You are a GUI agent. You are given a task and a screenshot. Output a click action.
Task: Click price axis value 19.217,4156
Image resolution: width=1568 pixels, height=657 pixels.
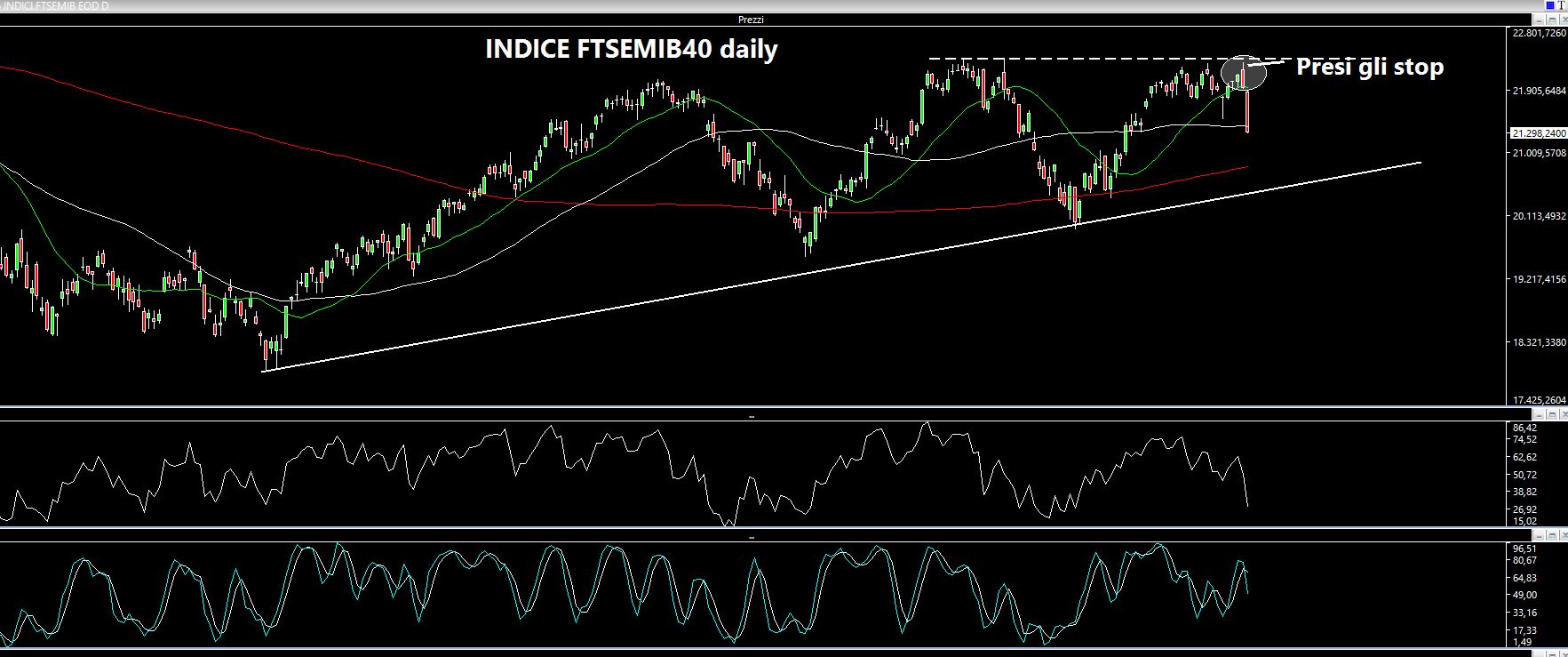pos(1539,279)
